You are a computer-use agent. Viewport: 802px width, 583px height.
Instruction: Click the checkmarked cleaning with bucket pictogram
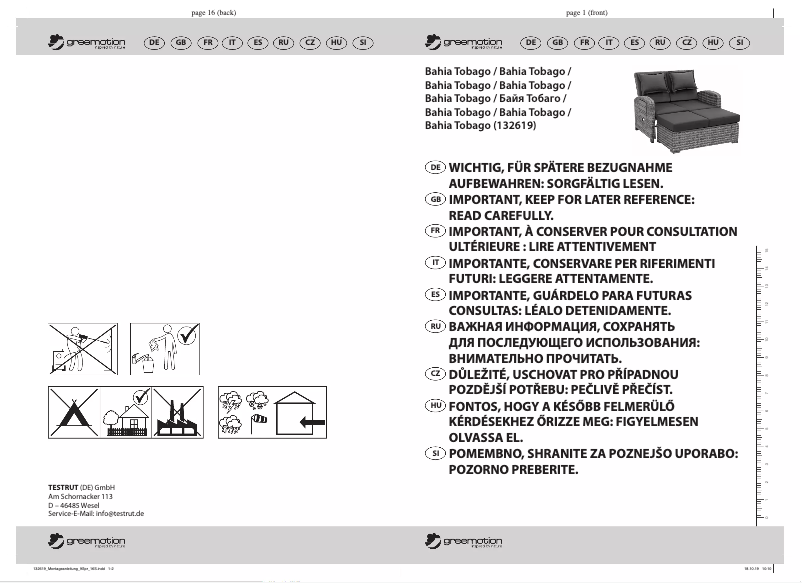pyautogui.click(x=164, y=348)
